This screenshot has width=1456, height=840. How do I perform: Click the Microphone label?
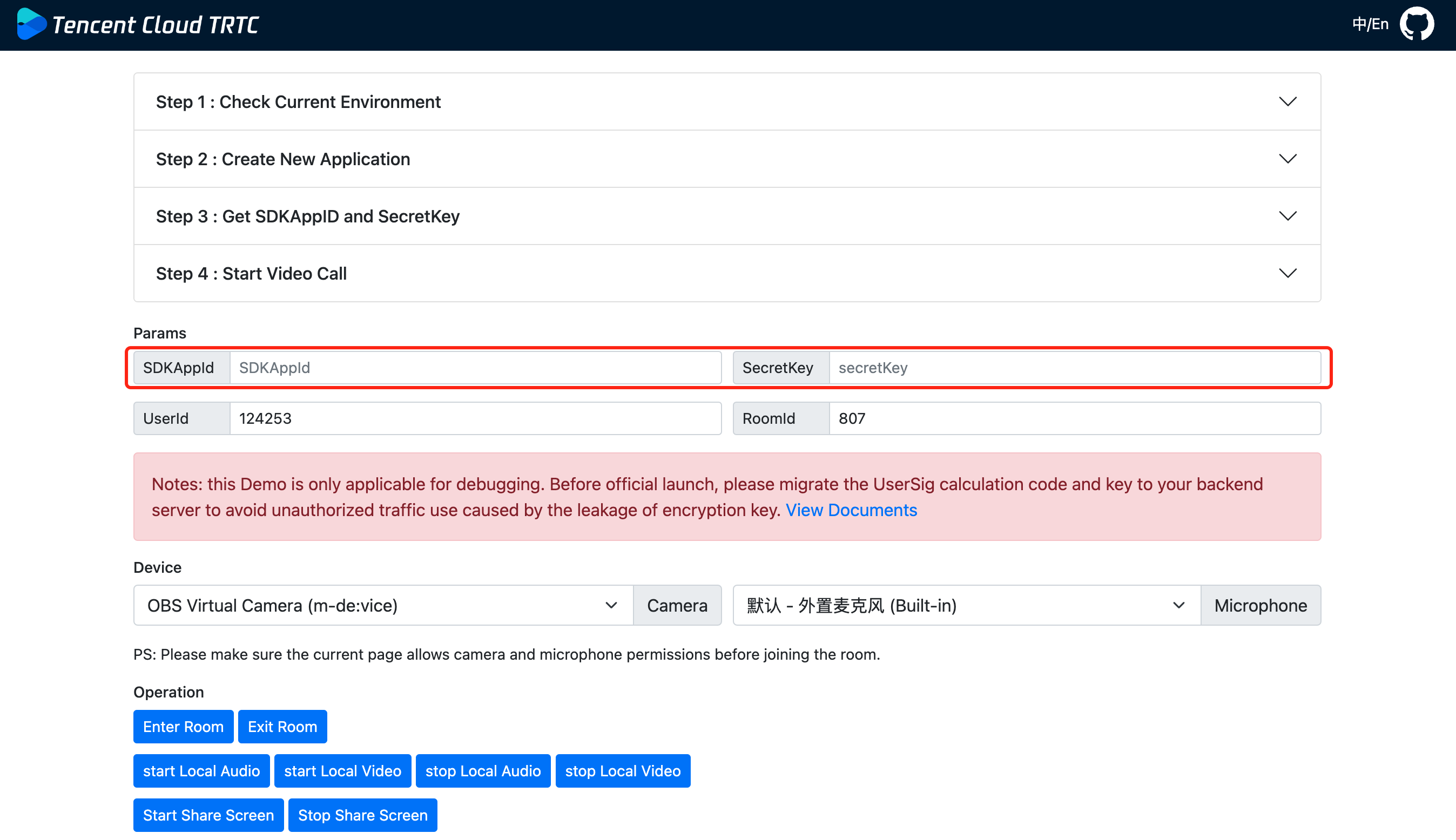pyautogui.click(x=1260, y=605)
